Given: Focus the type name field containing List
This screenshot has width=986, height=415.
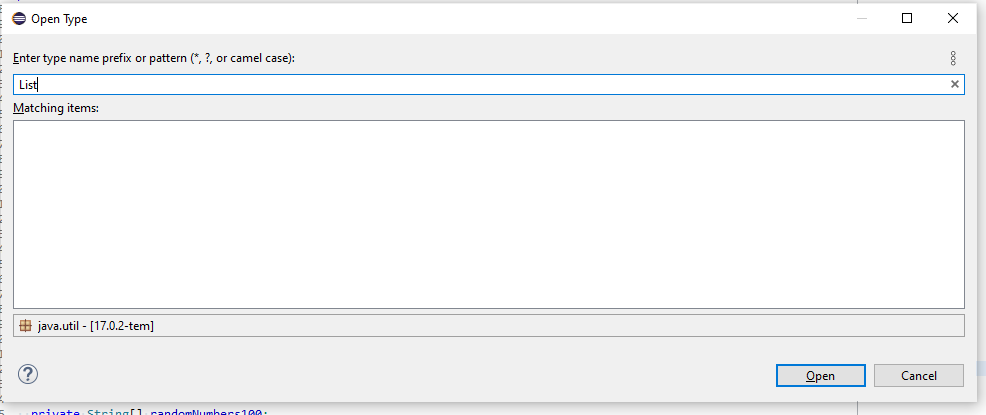Looking at the screenshot, I should (489, 84).
